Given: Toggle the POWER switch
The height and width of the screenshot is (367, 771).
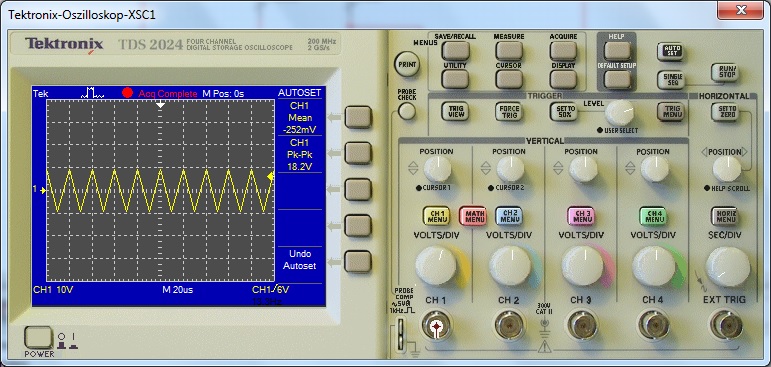Looking at the screenshot, I should click(x=38, y=337).
